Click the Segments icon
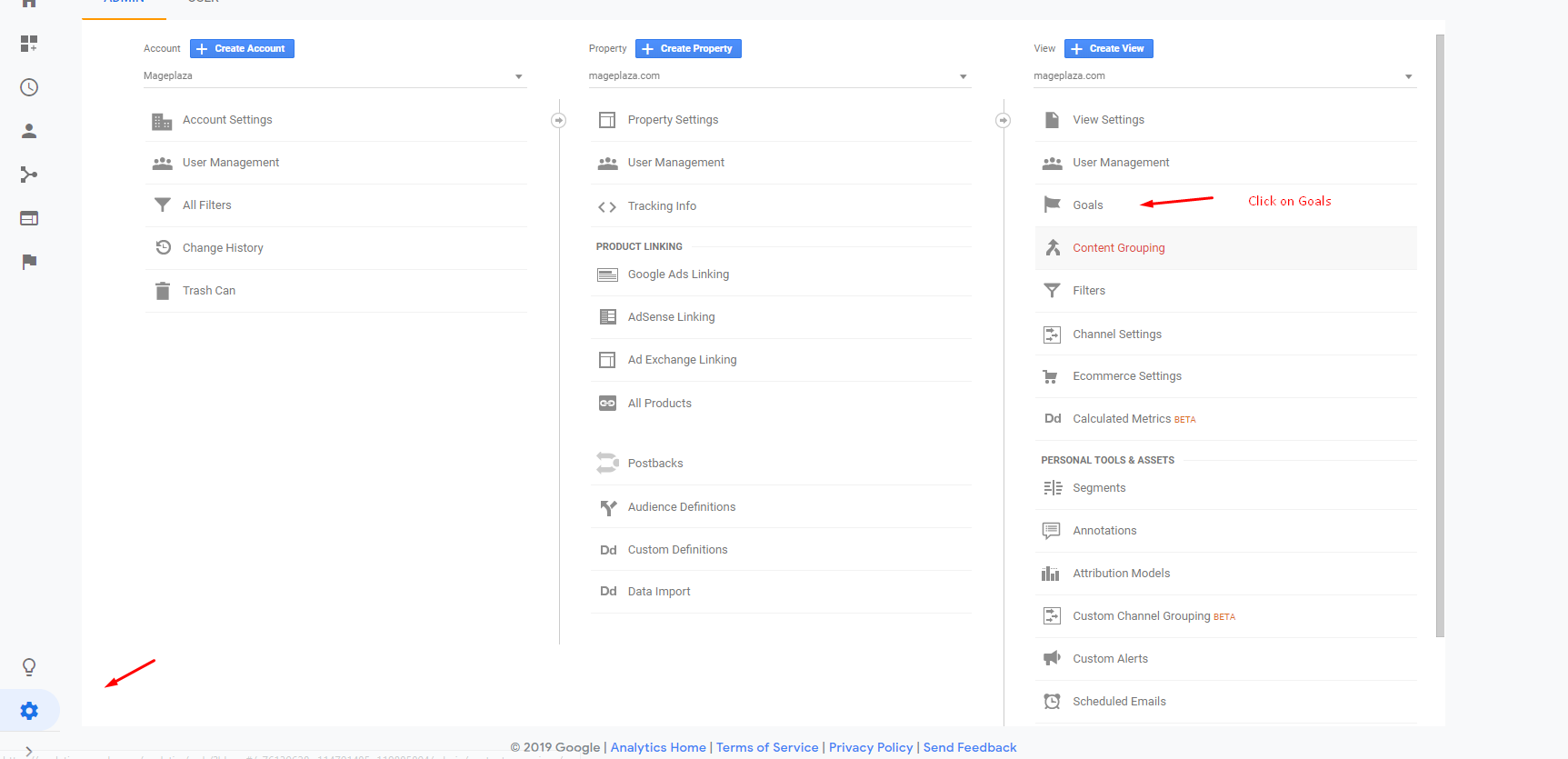 pos(1053,488)
